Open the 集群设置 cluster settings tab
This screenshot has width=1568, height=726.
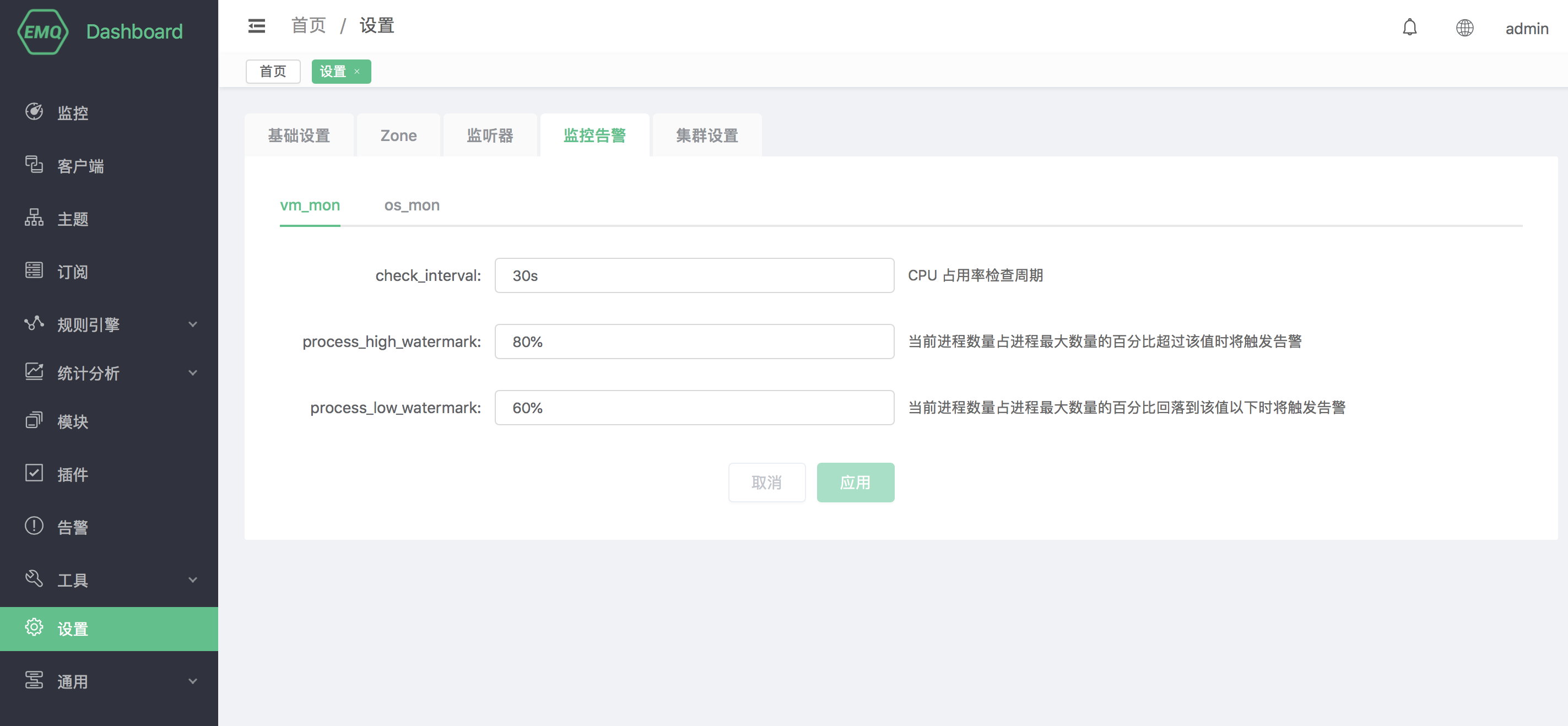707,135
